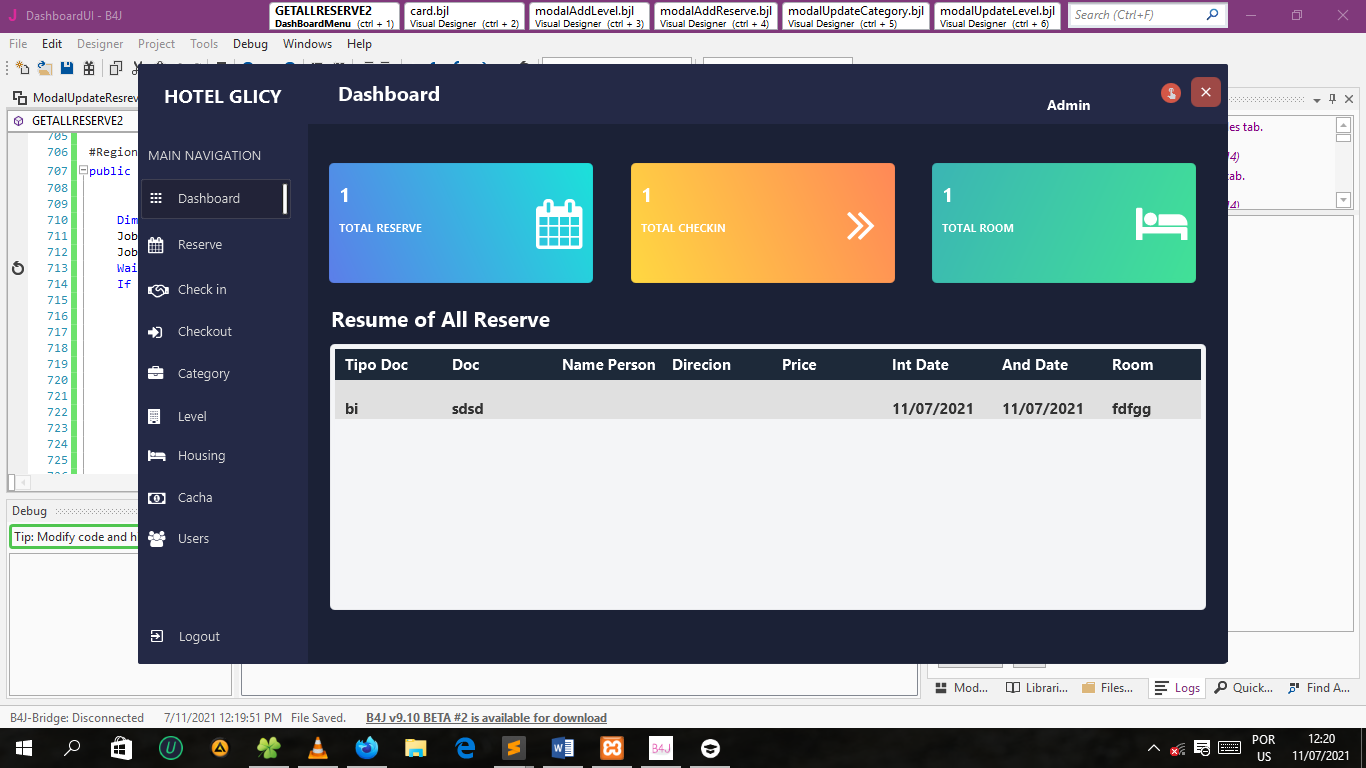
Task: Click the Tipo Doc column header
Action: point(376,365)
